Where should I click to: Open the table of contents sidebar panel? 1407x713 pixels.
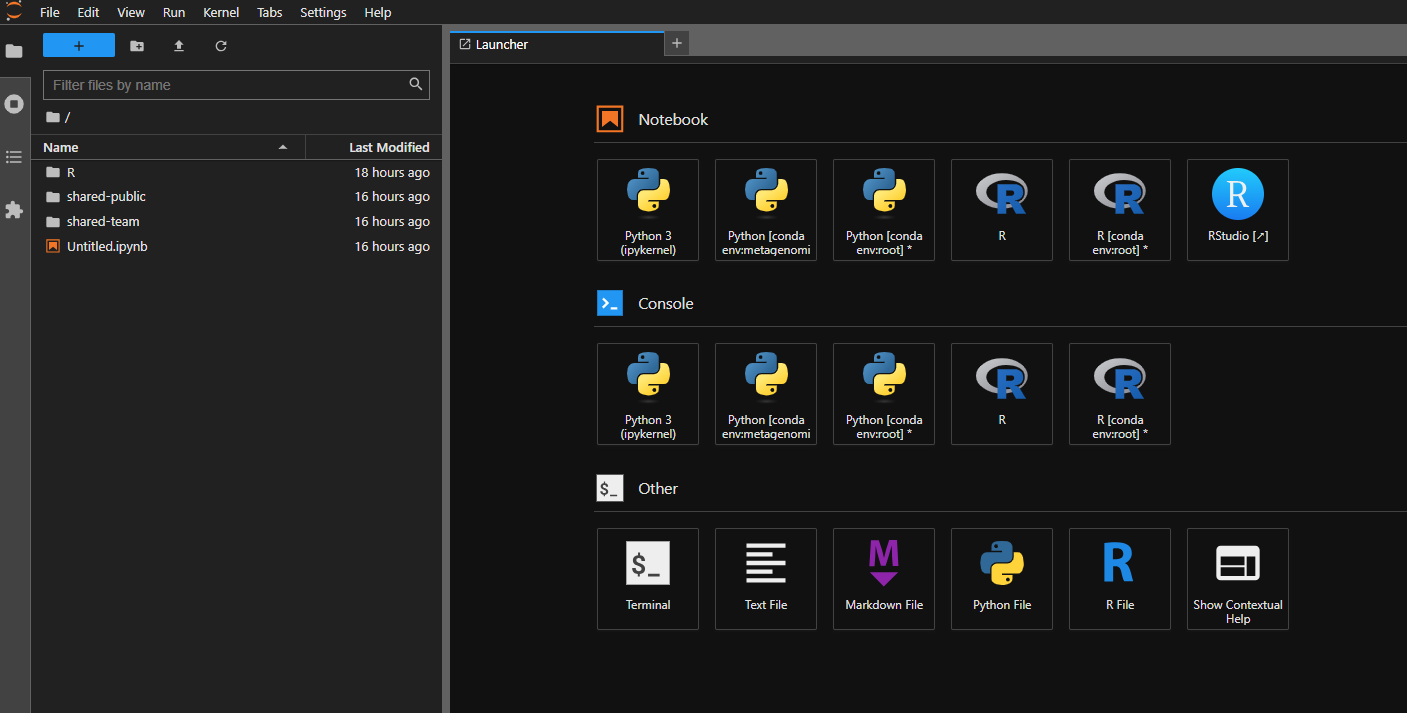14,157
